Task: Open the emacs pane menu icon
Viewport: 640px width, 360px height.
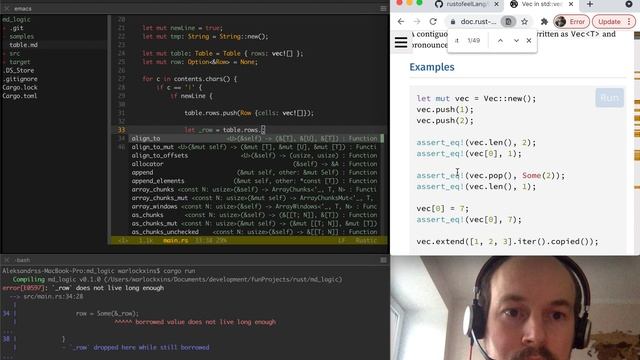Action: pos(384,9)
